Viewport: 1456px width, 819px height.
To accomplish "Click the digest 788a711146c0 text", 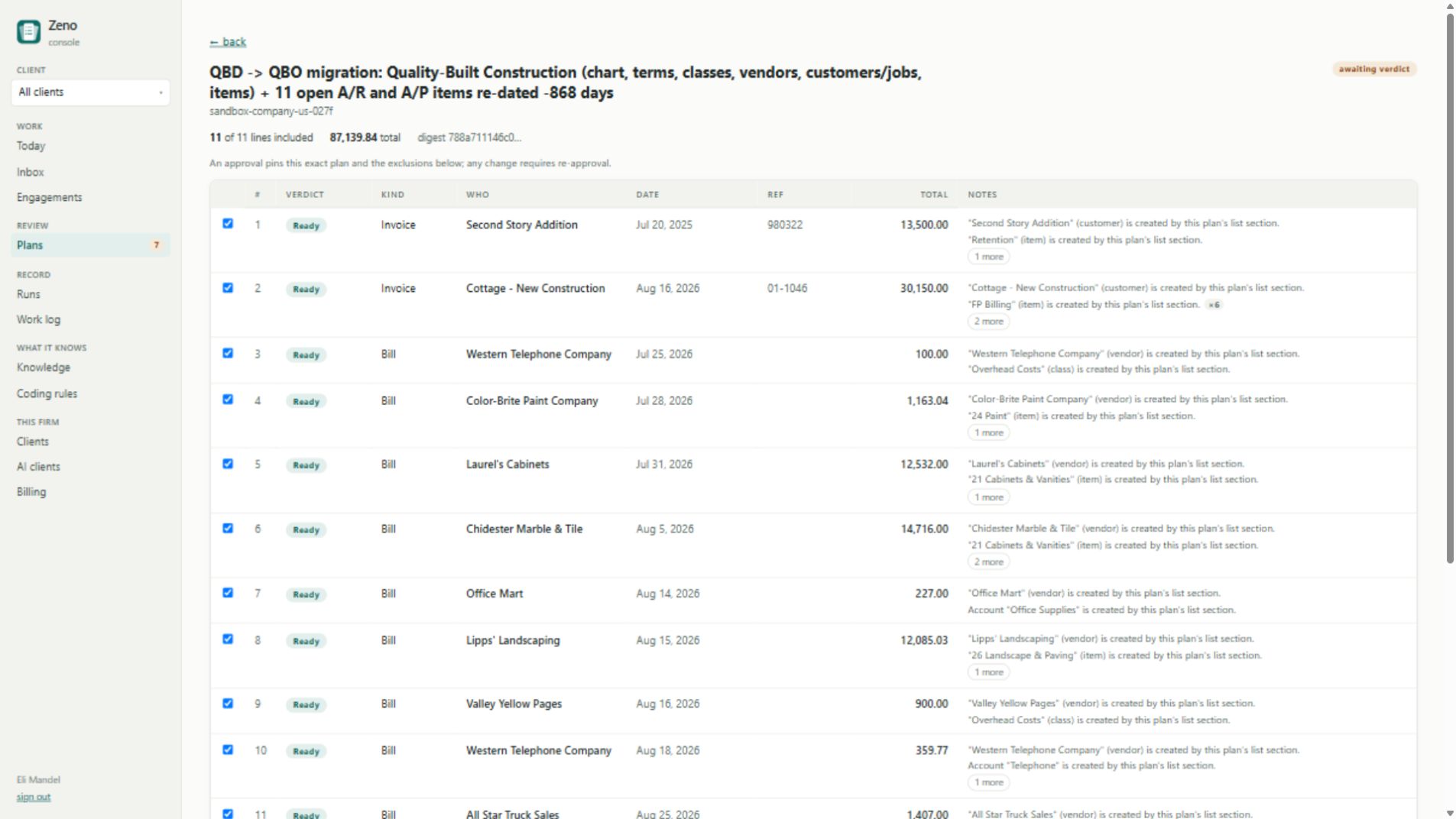I will (x=469, y=138).
